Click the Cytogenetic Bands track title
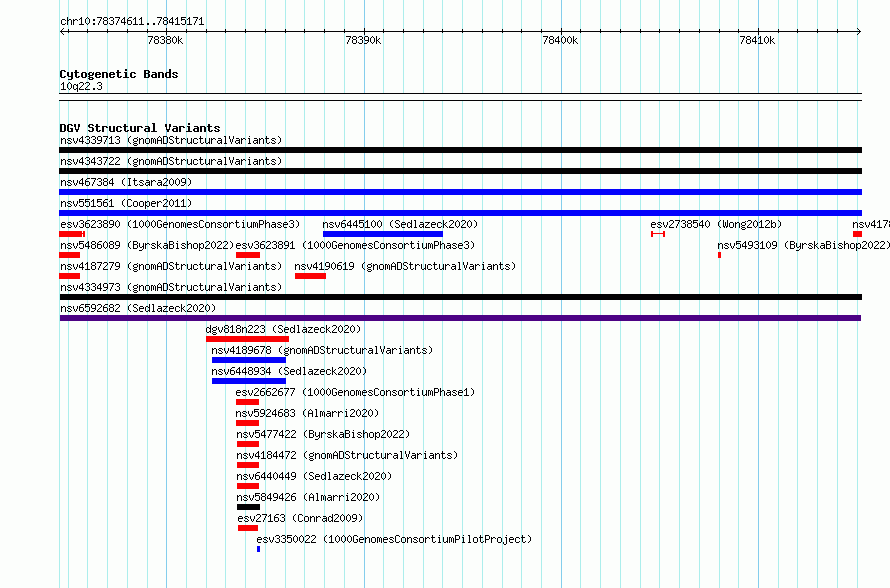Screen dimensions: 890x588 (x=119, y=74)
